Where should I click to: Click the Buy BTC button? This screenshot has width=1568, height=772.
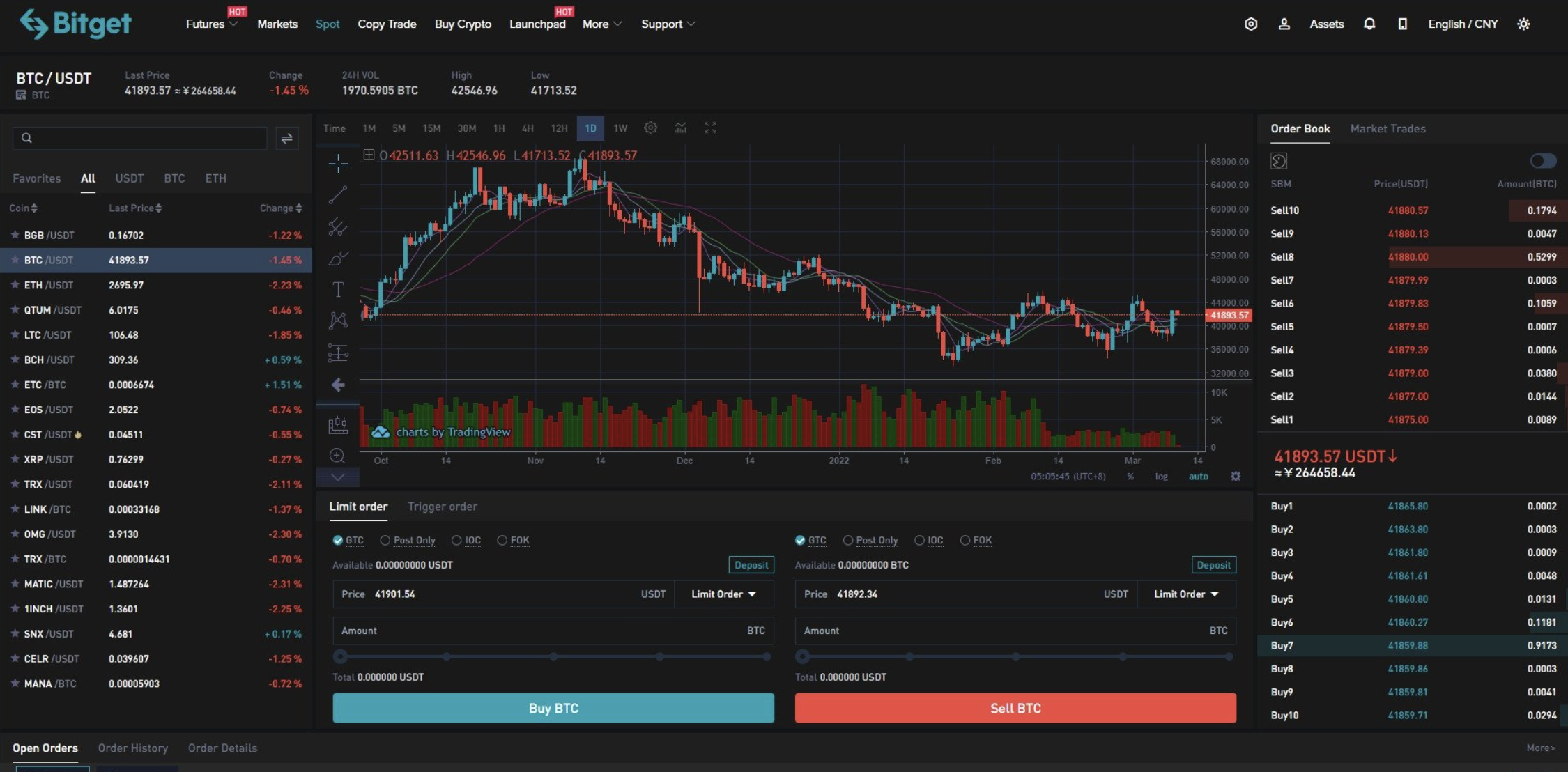(553, 708)
